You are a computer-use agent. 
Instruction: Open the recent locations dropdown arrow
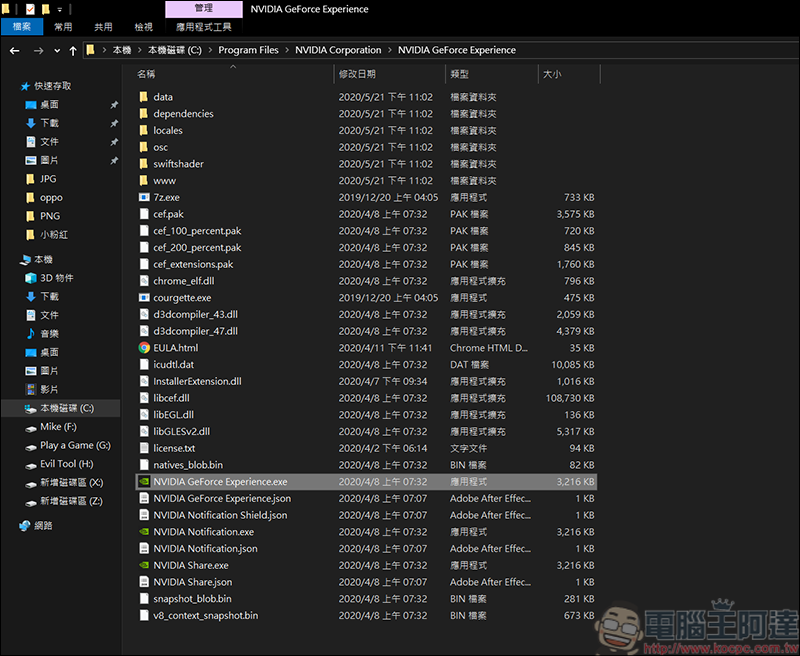pos(57,51)
